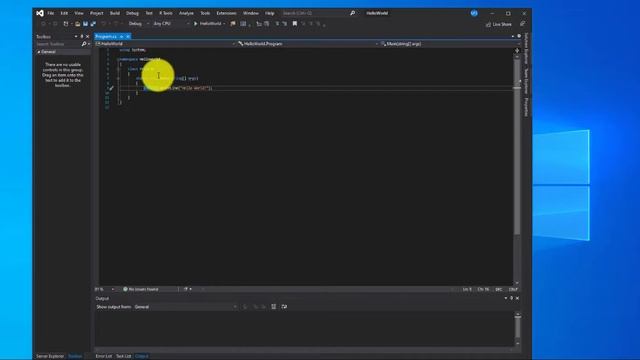The image size is (640, 360).
Task: Click the New Project toolbar icon
Action: pyautogui.click(x=66, y=24)
